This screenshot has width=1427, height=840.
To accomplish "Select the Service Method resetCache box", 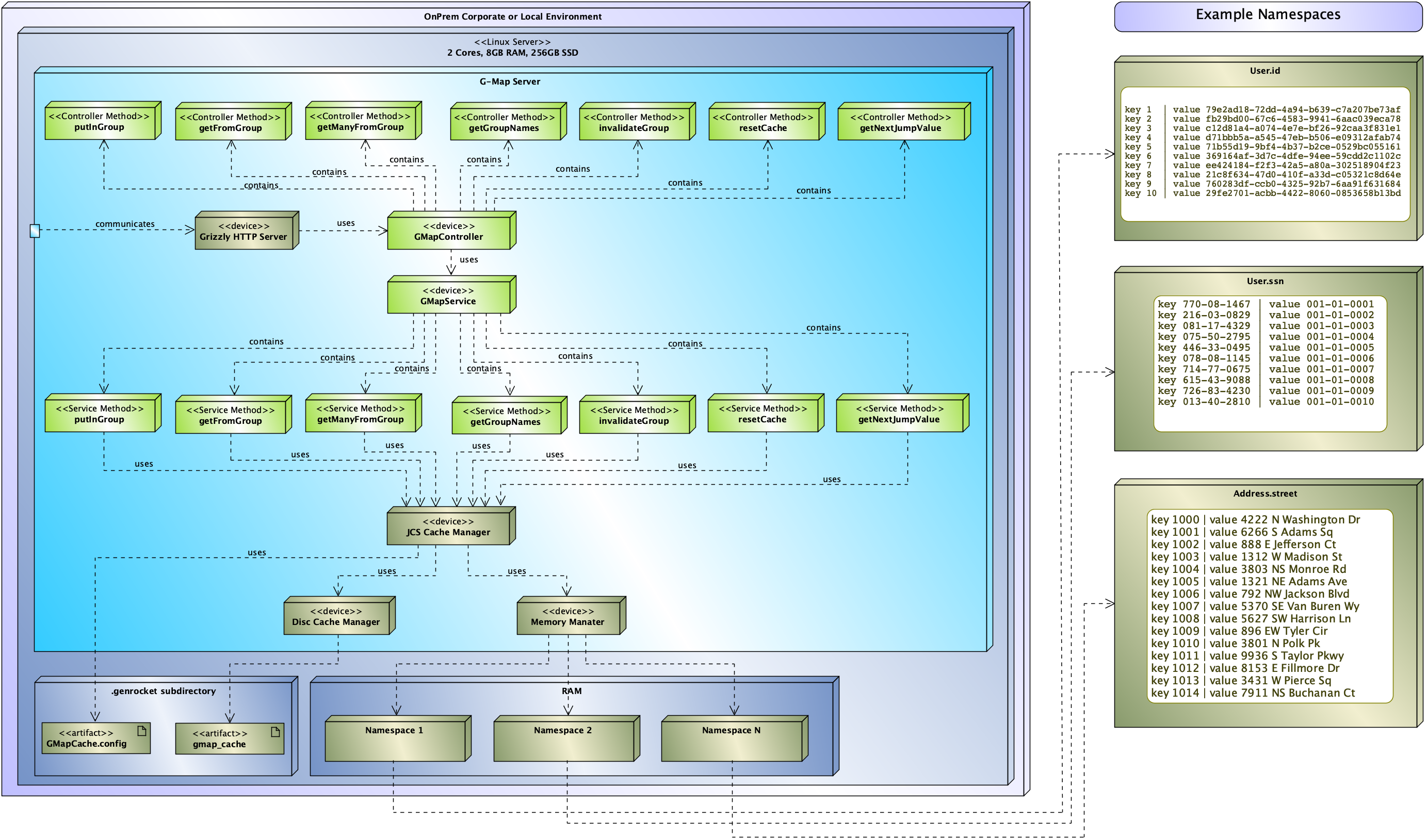I will (763, 415).
